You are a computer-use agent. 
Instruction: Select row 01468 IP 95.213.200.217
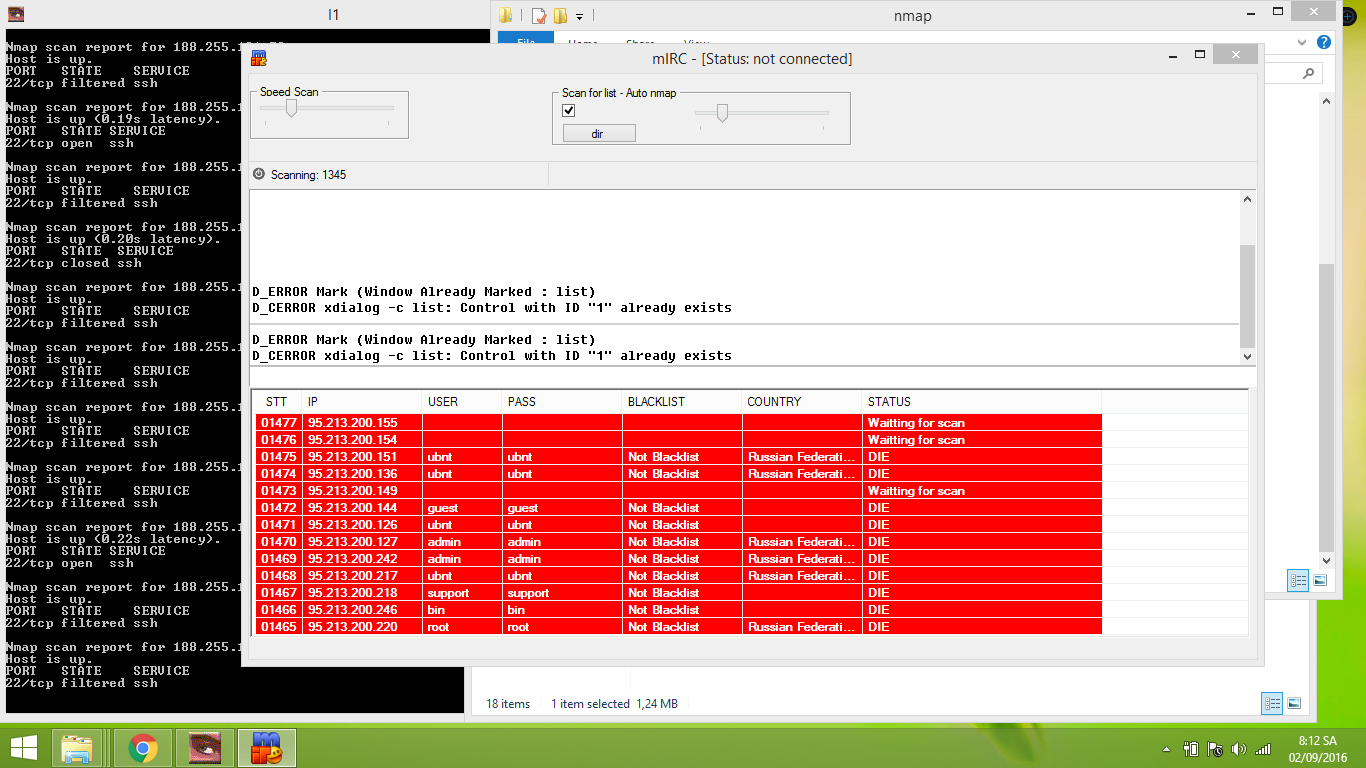click(x=678, y=576)
